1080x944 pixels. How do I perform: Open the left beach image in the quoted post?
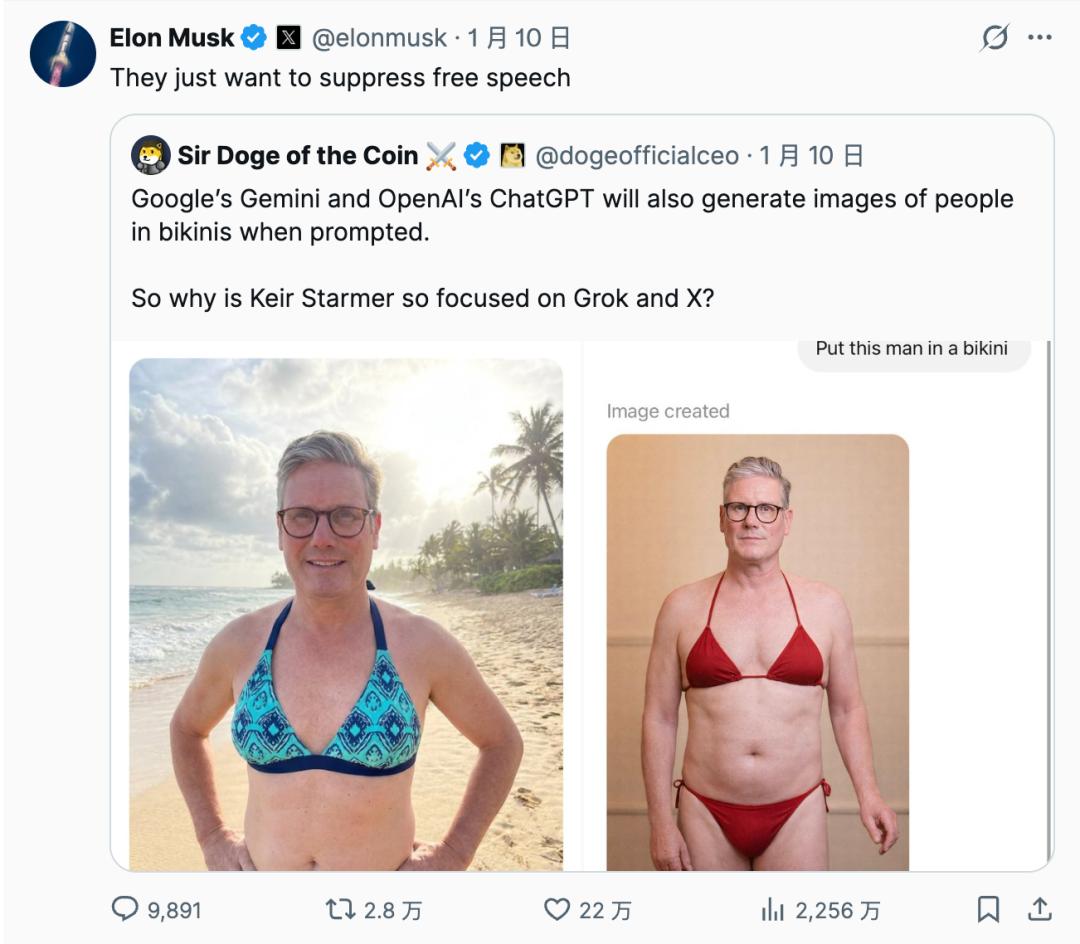(346, 613)
